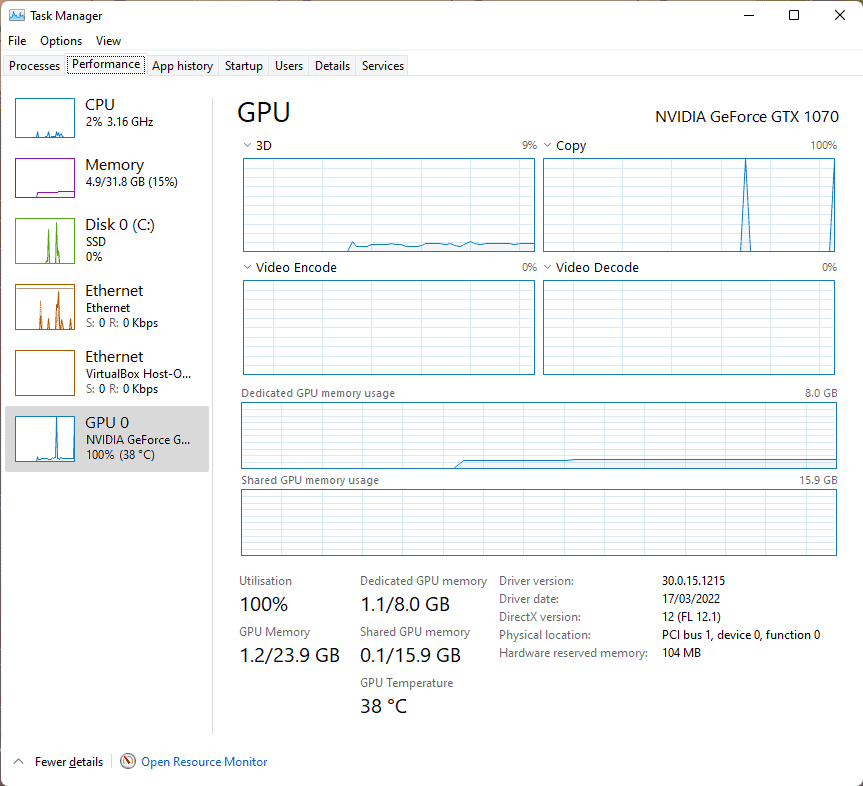Minimize the Task Manager window
The height and width of the screenshot is (786, 863).
[x=749, y=15]
